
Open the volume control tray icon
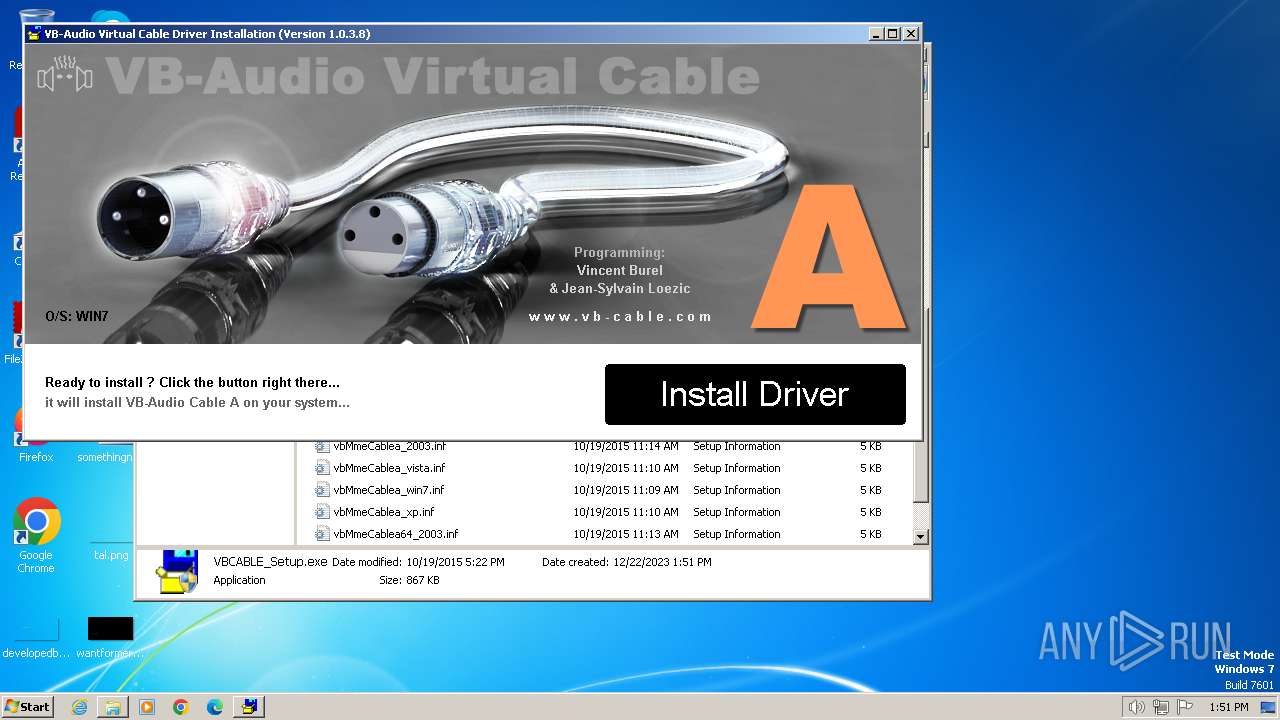pos(1136,707)
